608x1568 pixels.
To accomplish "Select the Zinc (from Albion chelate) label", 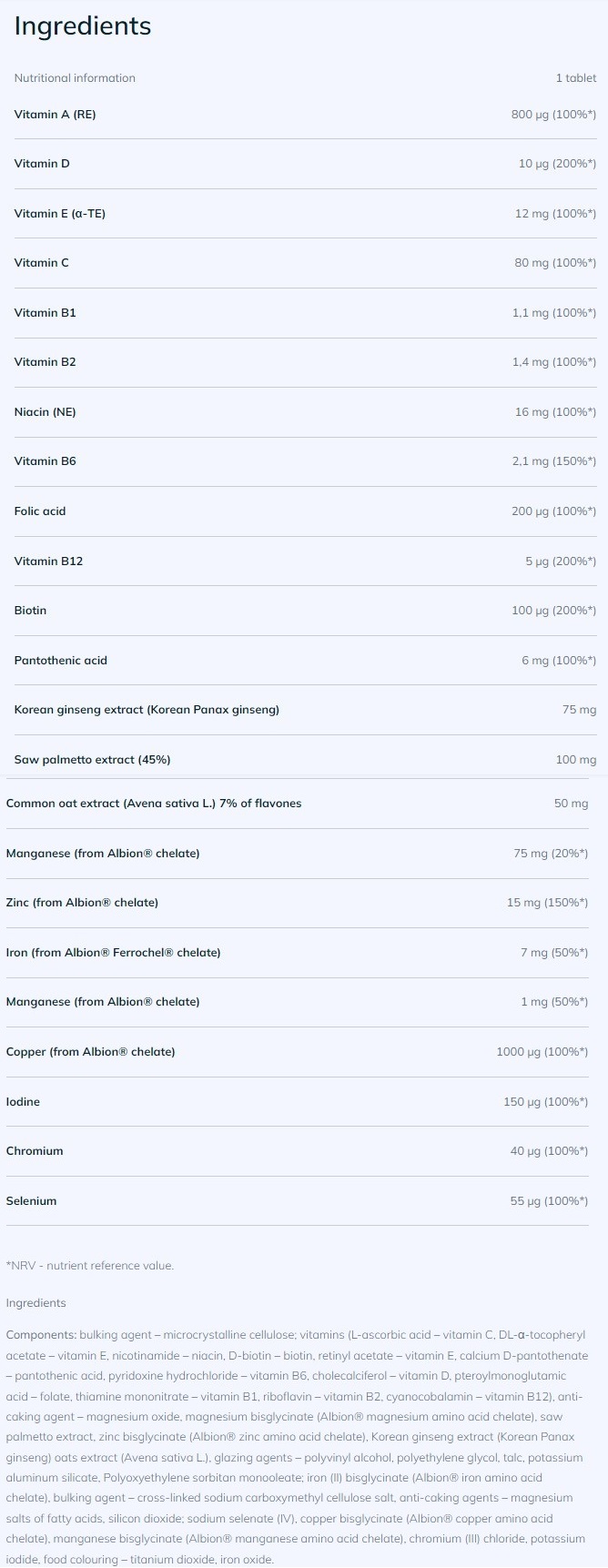I will pos(82,903).
